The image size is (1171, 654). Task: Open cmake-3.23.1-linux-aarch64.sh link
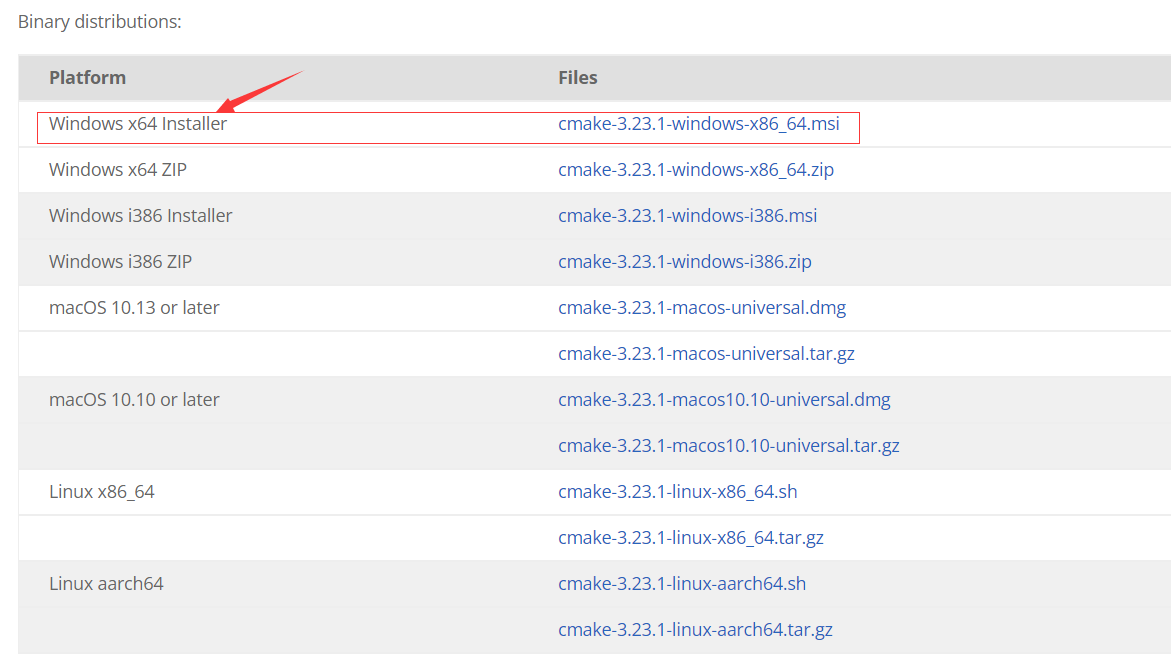tap(682, 584)
